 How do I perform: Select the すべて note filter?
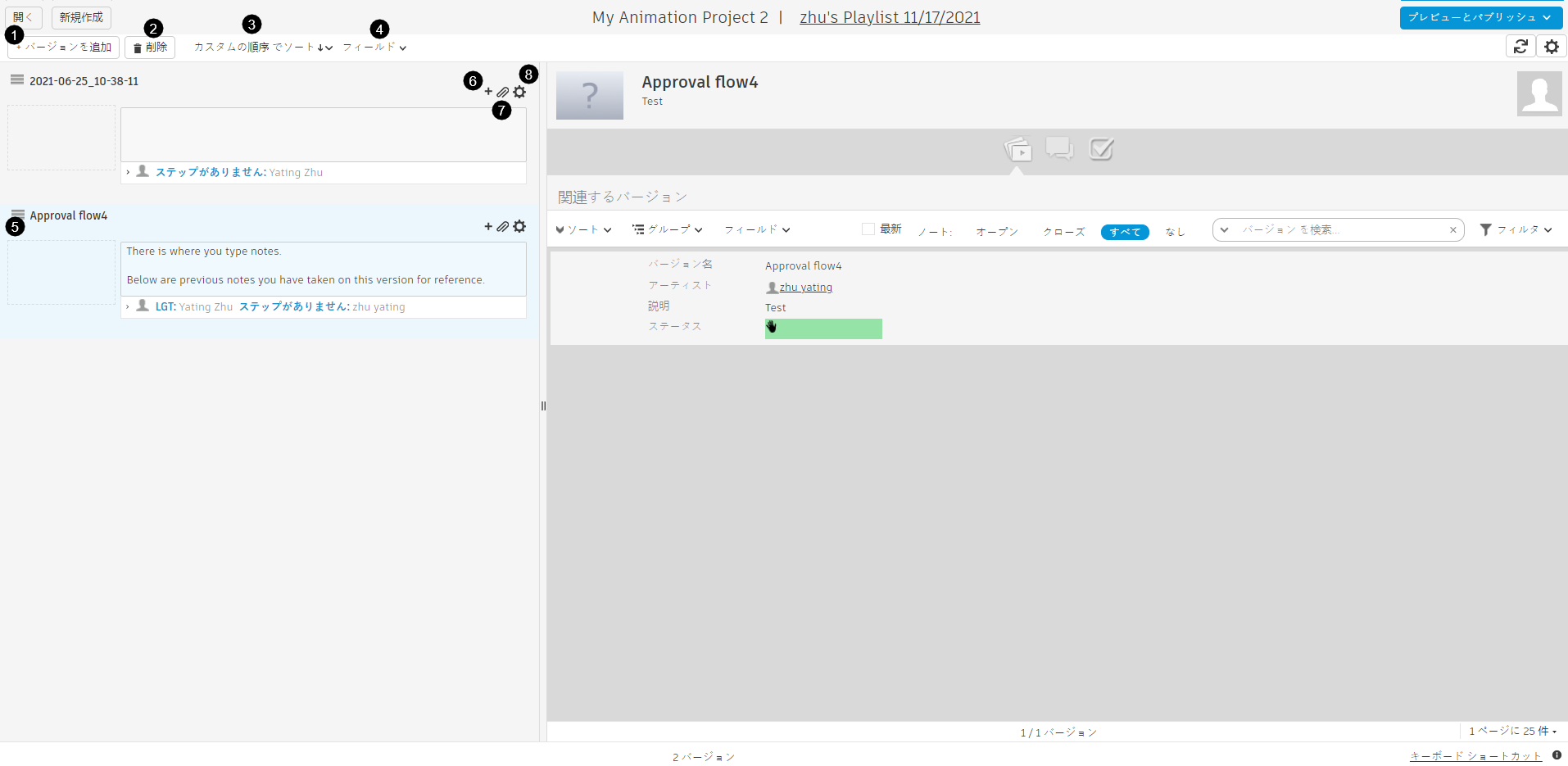[x=1125, y=232]
